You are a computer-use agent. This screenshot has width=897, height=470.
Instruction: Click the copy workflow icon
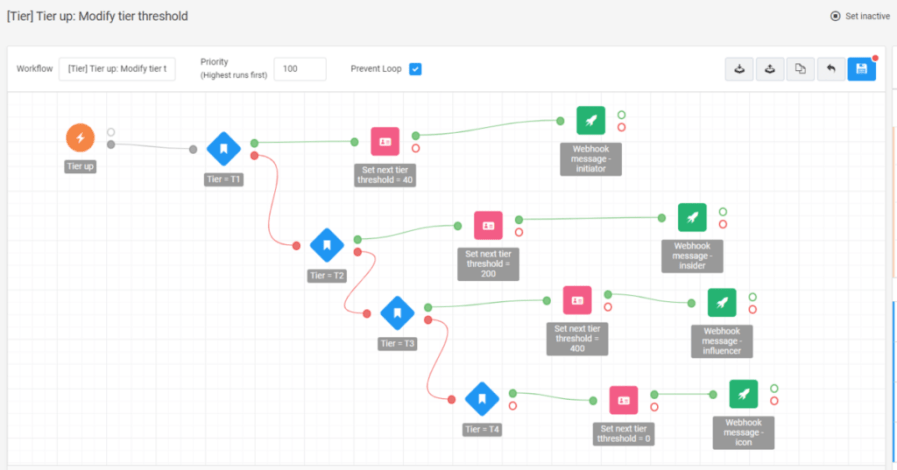pyautogui.click(x=800, y=69)
